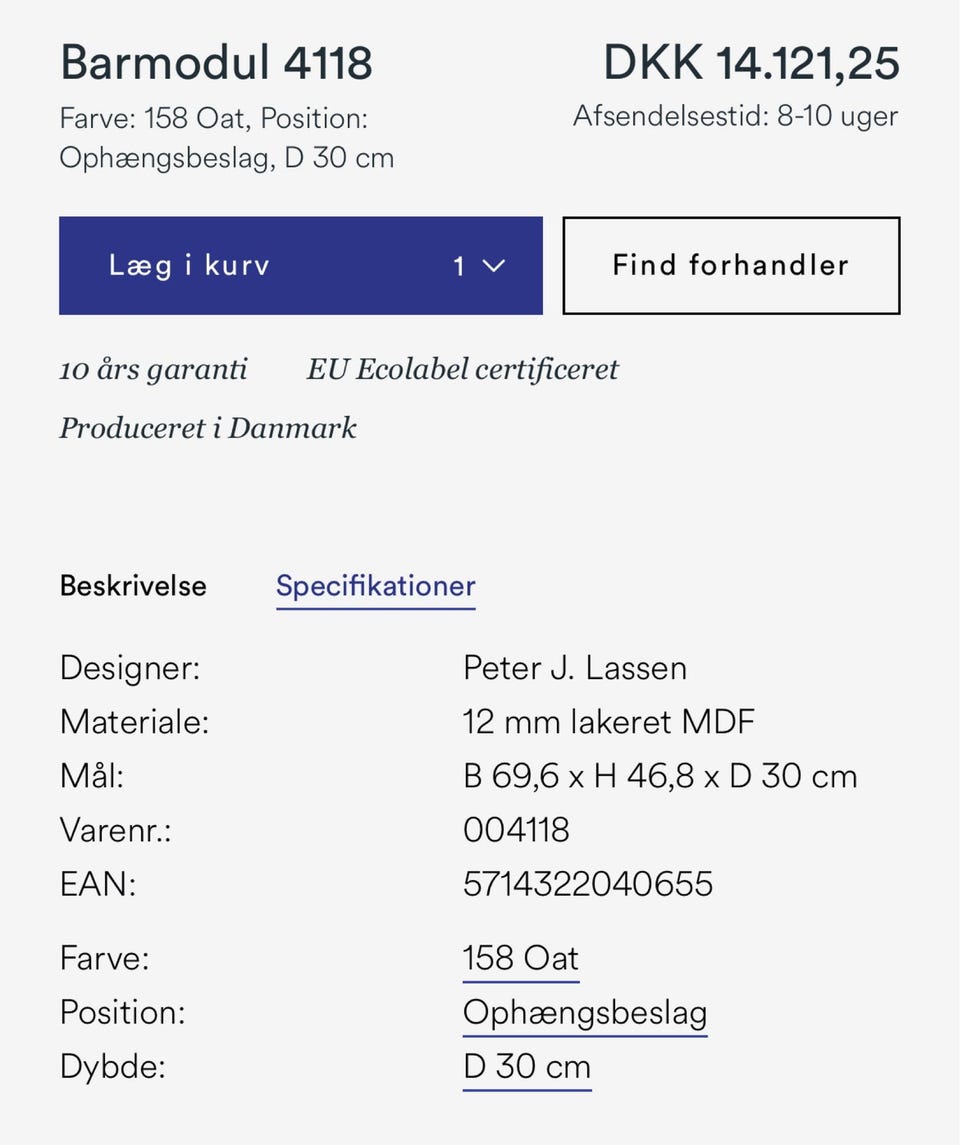The width and height of the screenshot is (960, 1145).
Task: Click the EAN number 5714322040655
Action: point(587,884)
